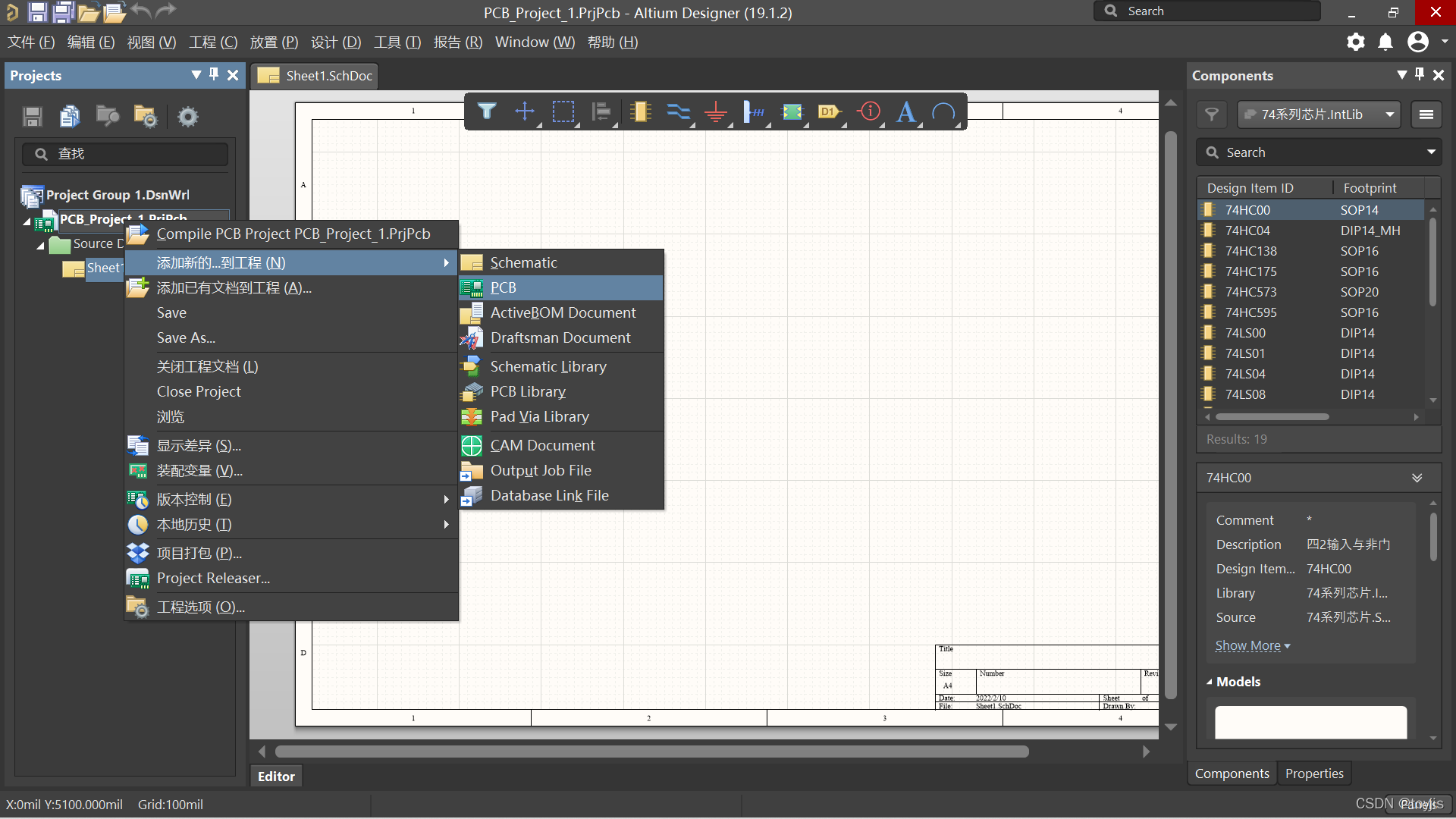Collapse the 74HC00 details section
The image size is (1456, 819).
pos(1417,478)
